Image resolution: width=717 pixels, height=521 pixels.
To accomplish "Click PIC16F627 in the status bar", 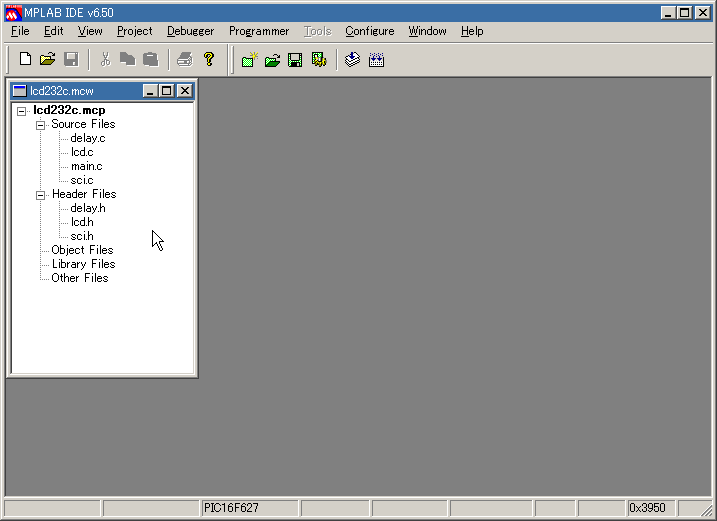I will (x=231, y=508).
